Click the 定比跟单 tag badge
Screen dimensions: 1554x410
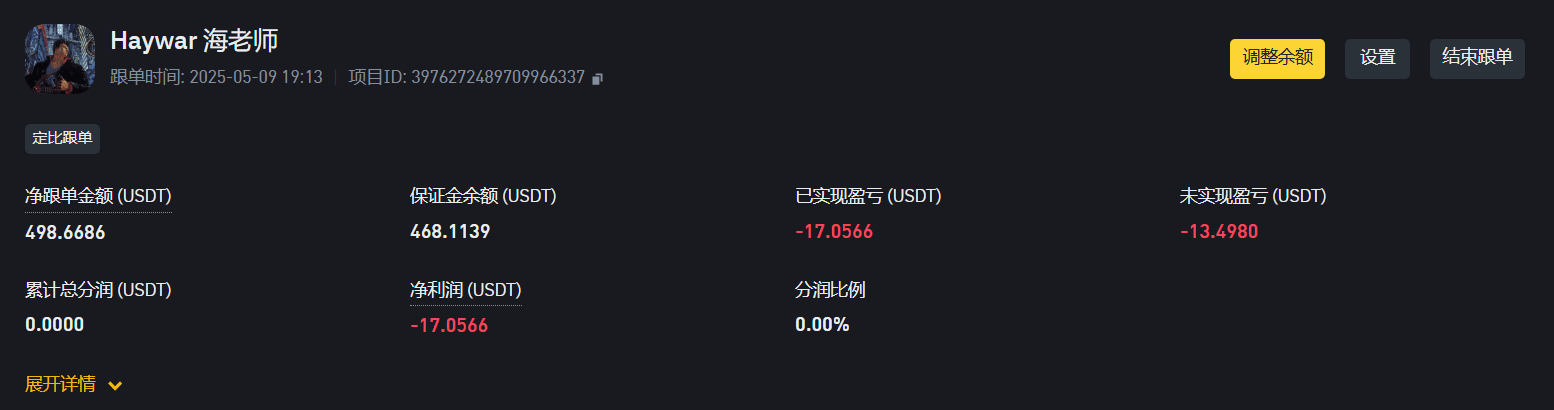click(62, 139)
